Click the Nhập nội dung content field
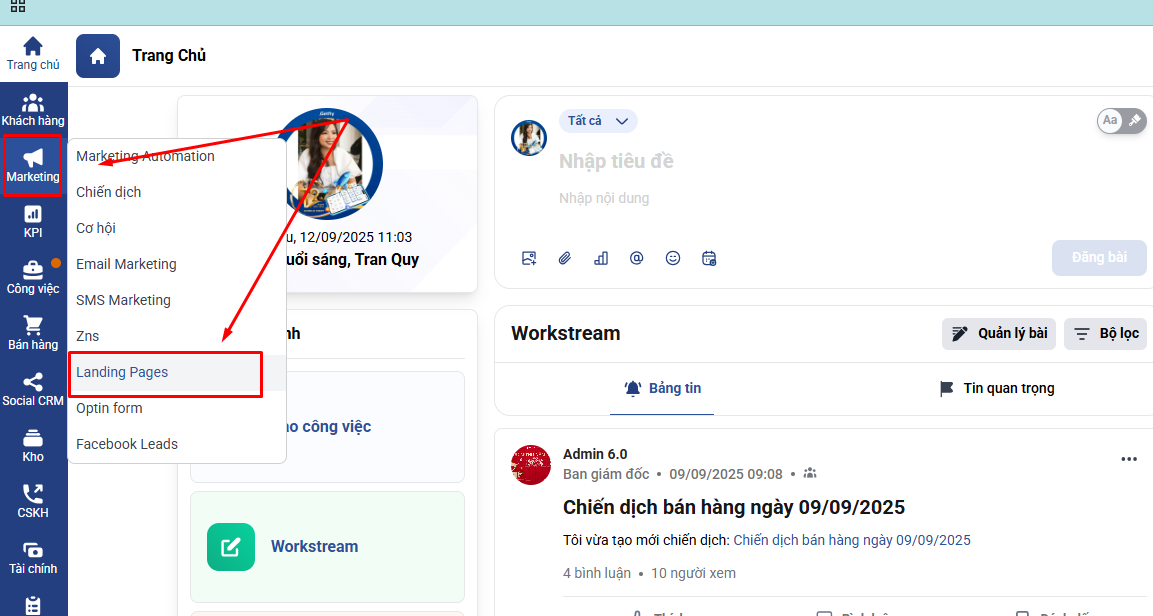 604,198
